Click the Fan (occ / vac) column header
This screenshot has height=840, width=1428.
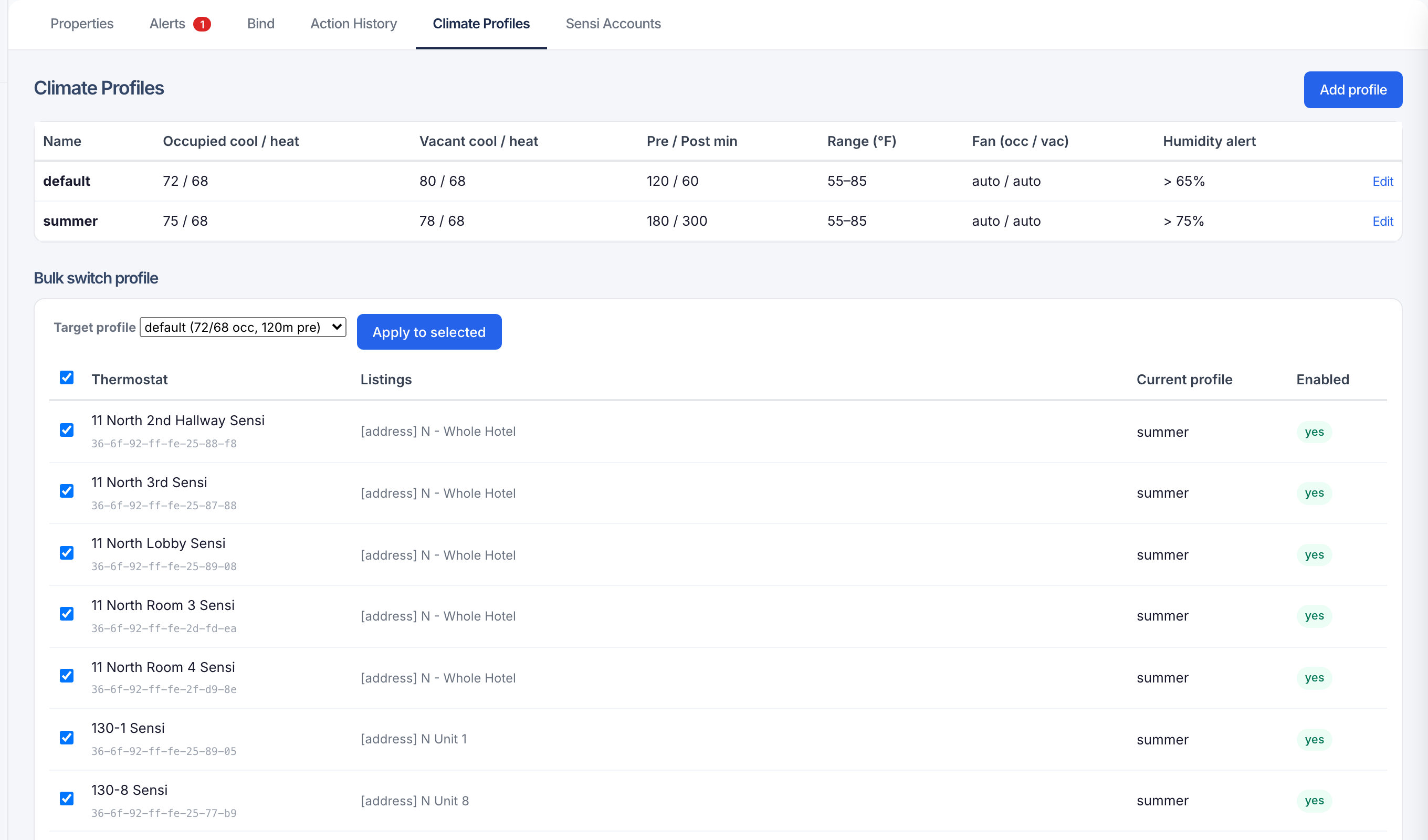[1020, 141]
